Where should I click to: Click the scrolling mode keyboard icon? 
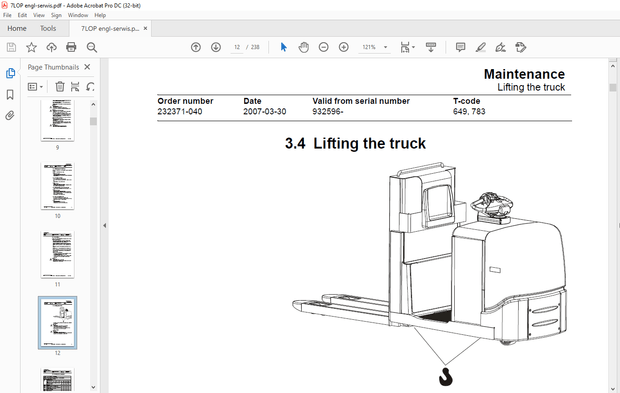(431, 47)
